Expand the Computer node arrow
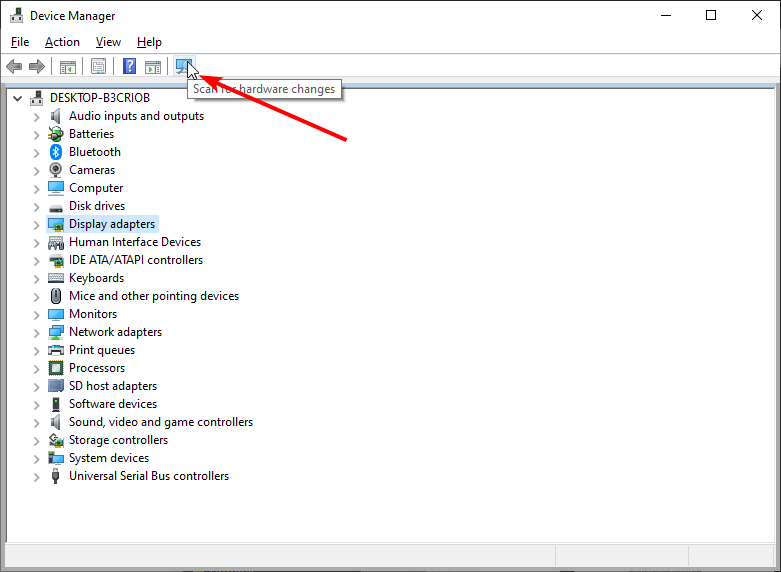Viewport: 781px width, 572px height. (36, 188)
